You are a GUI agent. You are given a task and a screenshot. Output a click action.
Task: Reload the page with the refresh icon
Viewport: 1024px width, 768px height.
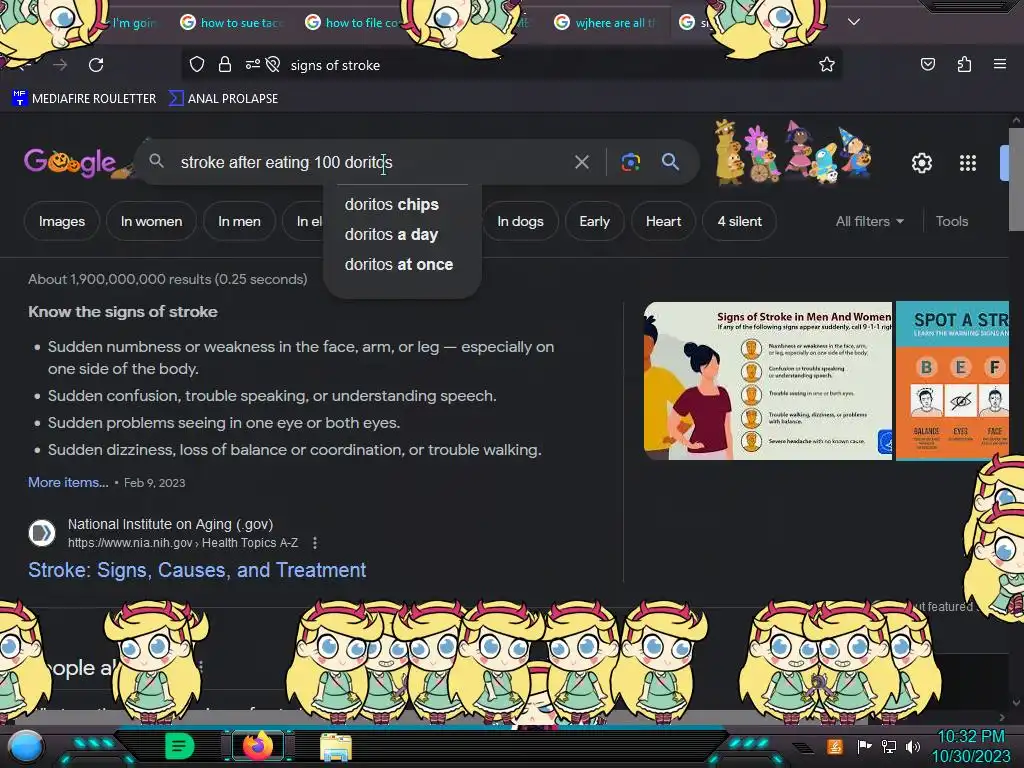pos(96,65)
